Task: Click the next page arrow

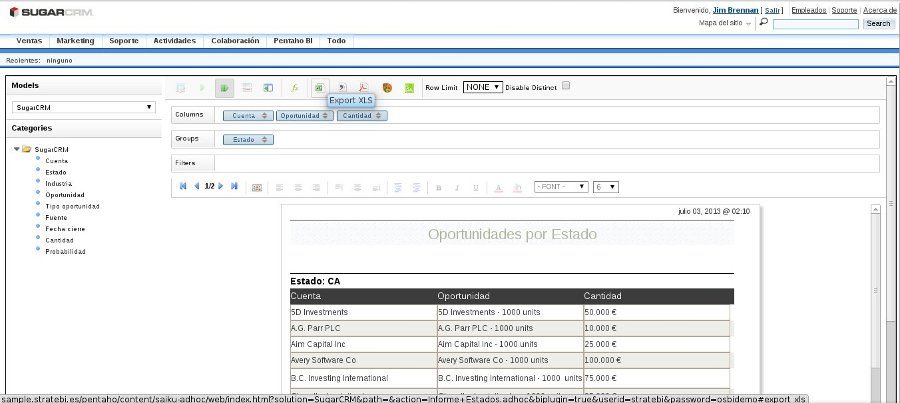Action: [220, 186]
